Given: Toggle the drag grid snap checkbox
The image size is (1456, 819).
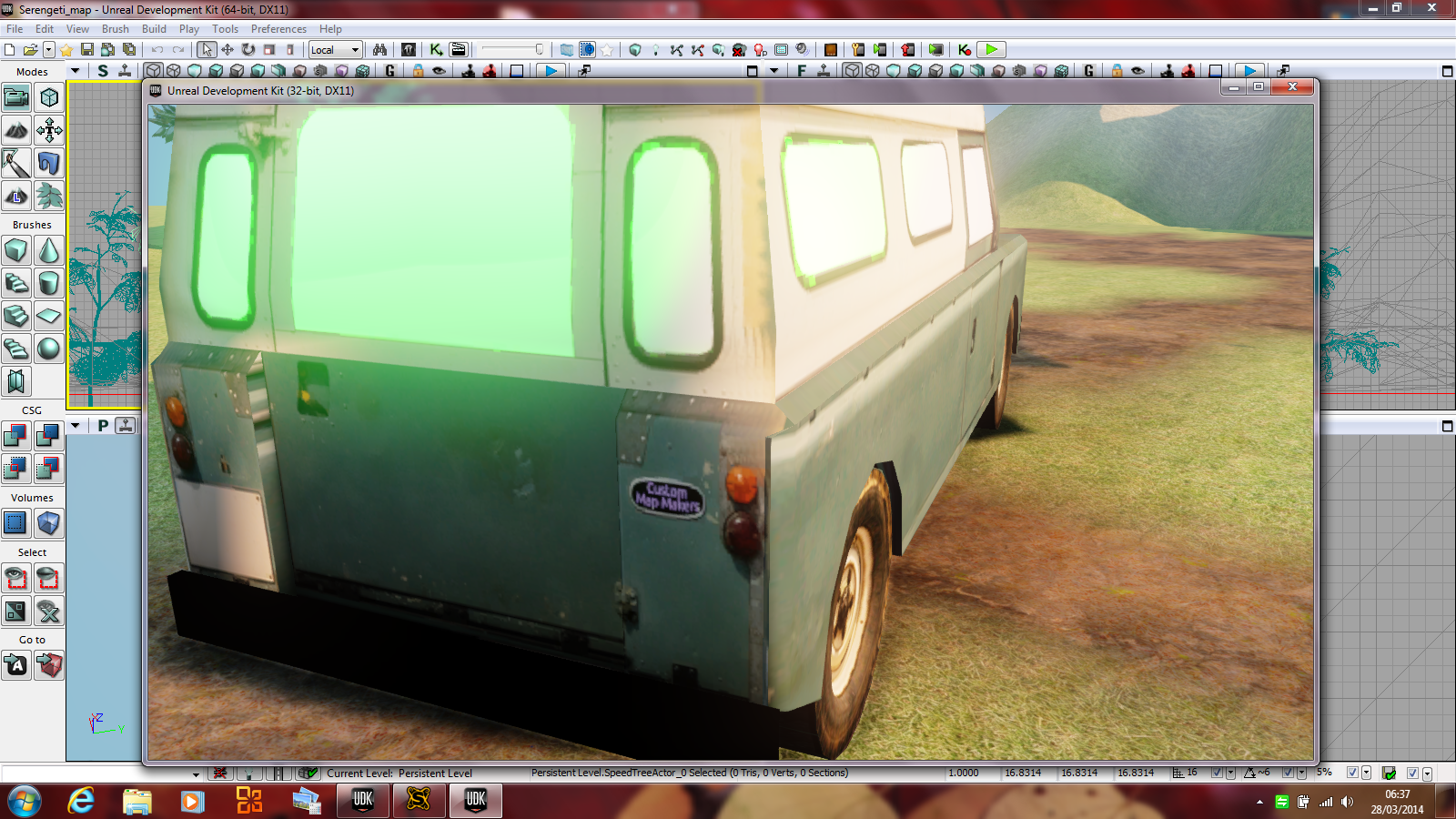Looking at the screenshot, I should (1217, 773).
